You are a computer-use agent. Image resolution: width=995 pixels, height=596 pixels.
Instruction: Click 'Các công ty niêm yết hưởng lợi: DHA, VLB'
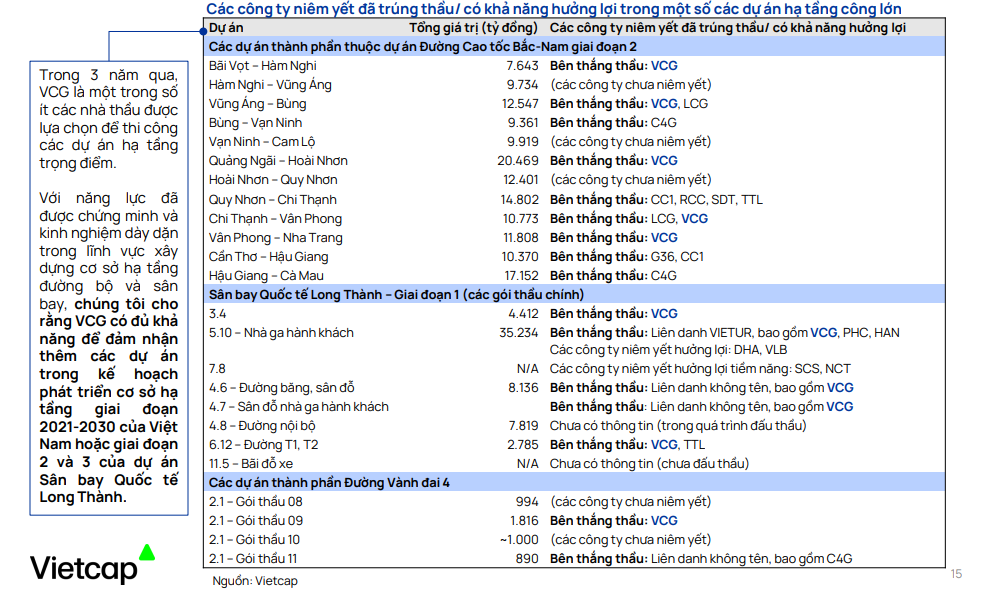668,350
